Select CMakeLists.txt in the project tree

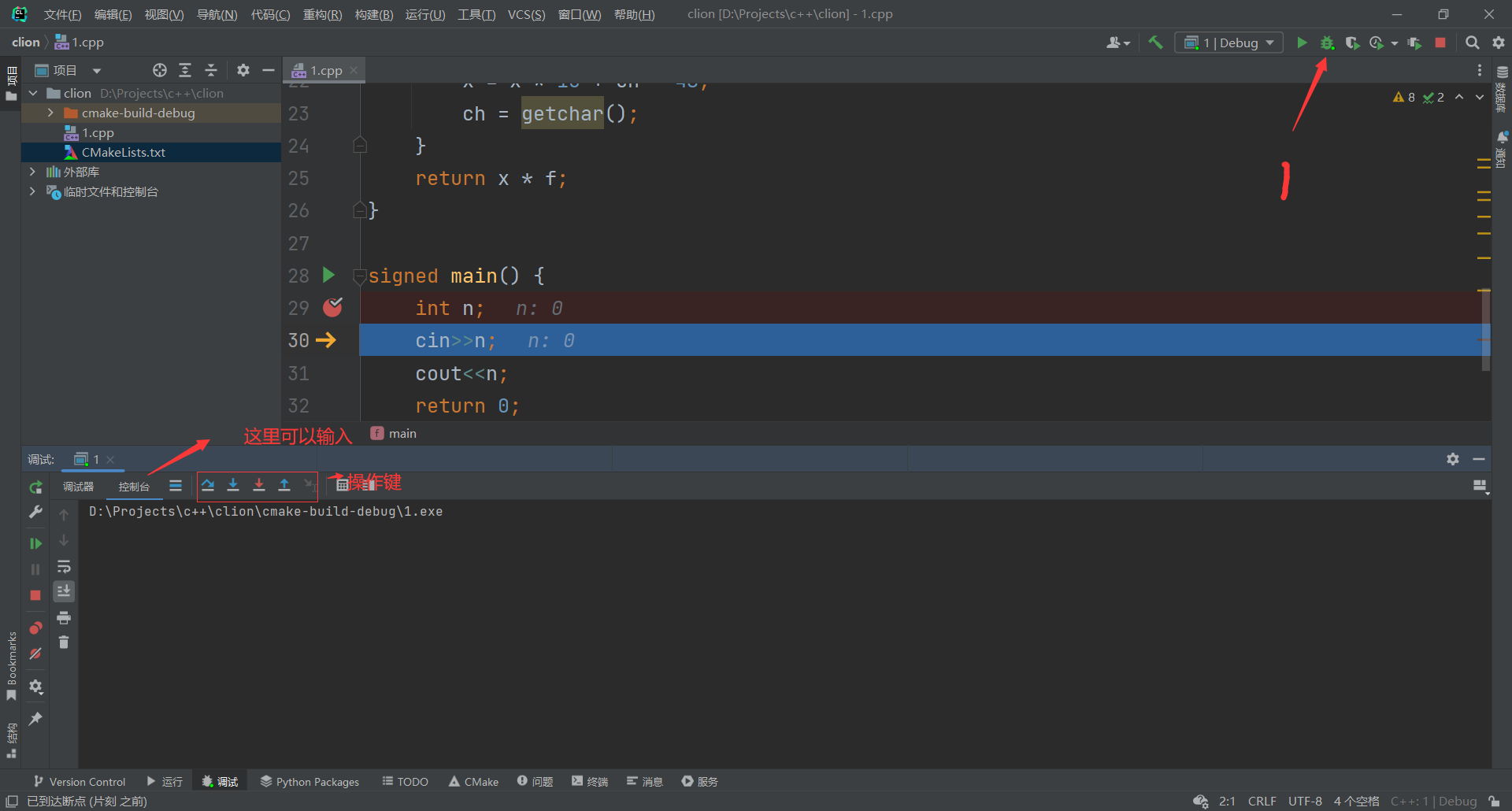pyautogui.click(x=124, y=153)
